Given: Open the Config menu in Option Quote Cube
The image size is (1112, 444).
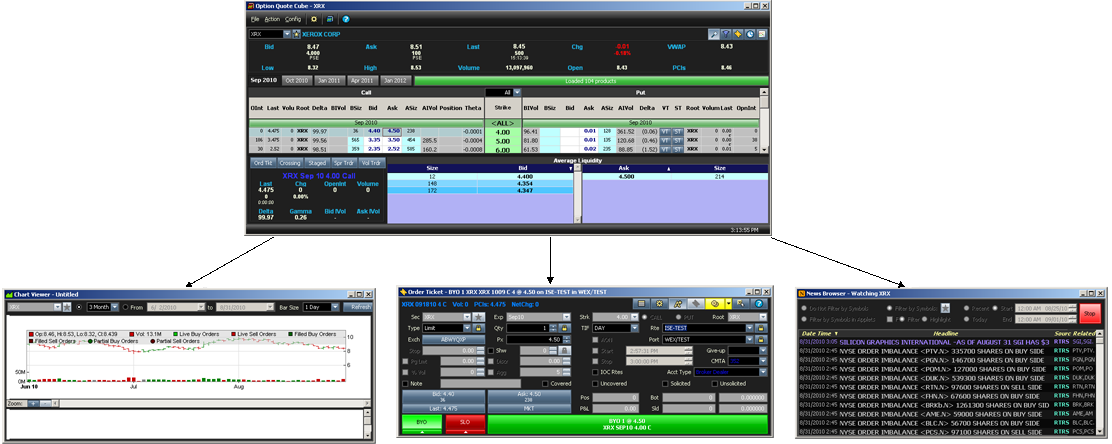Looking at the screenshot, I should pos(293,19).
